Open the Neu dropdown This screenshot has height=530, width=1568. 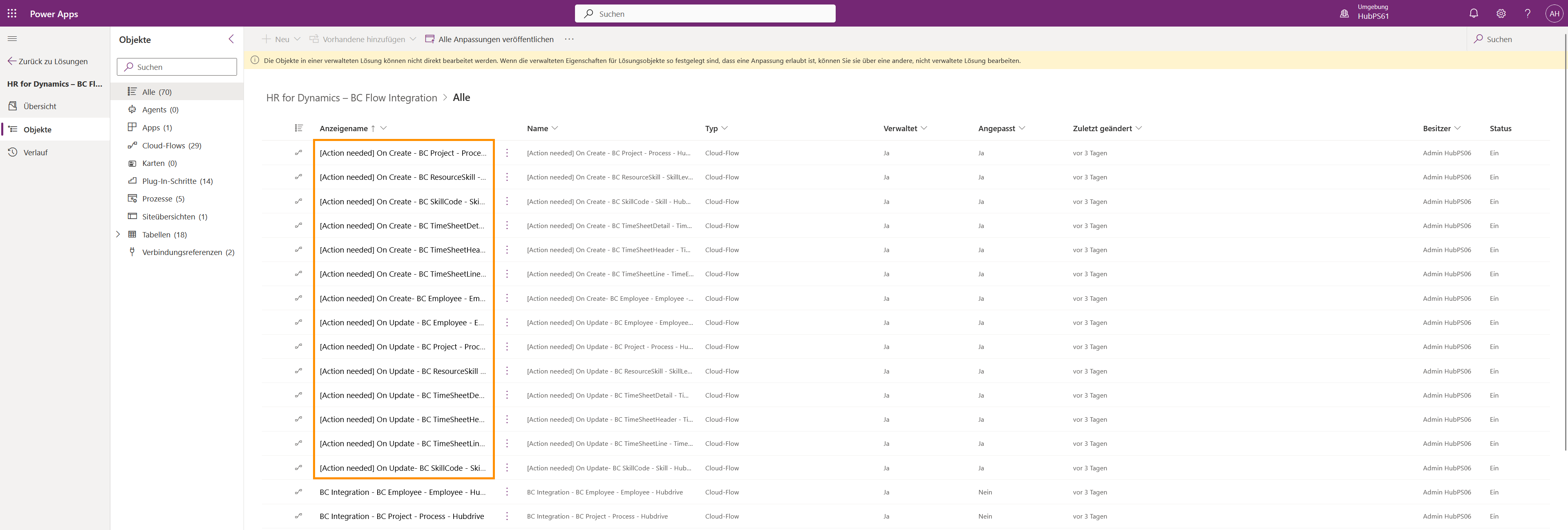281,40
